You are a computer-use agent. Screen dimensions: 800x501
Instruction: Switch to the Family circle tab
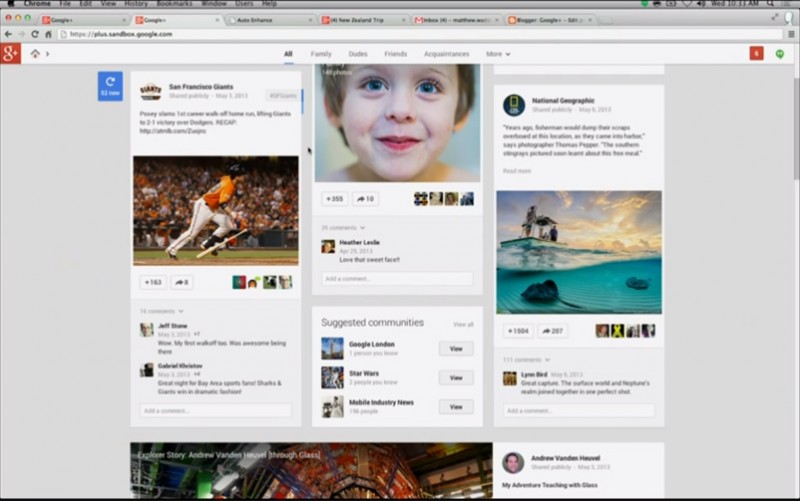(x=321, y=54)
